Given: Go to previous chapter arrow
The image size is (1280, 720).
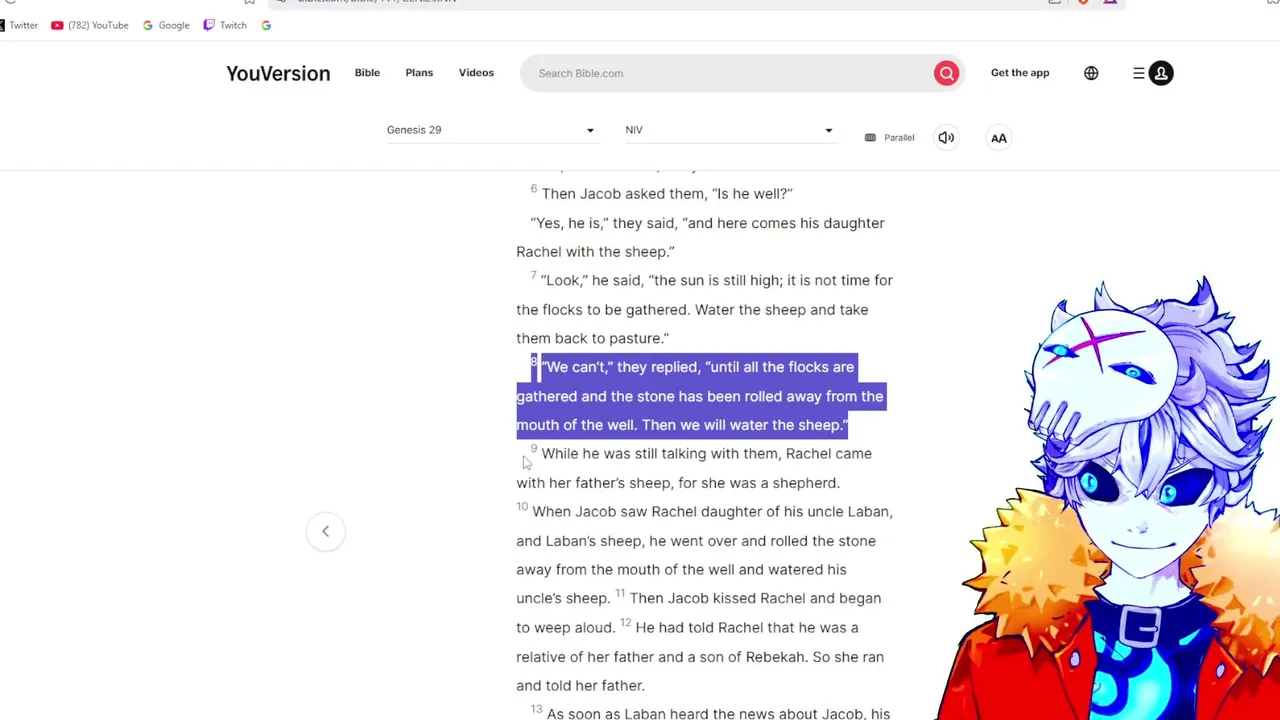Looking at the screenshot, I should (325, 531).
